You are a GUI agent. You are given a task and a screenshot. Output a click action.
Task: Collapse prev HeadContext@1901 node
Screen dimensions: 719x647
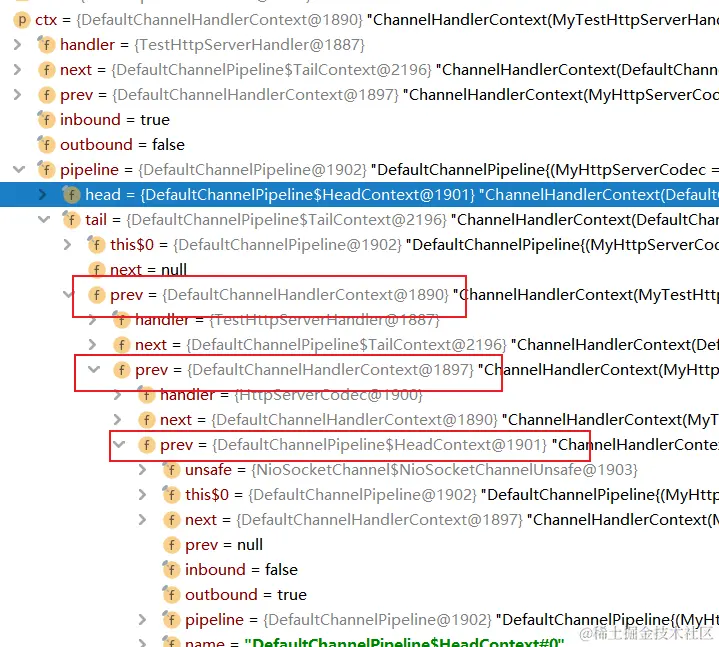click(119, 445)
